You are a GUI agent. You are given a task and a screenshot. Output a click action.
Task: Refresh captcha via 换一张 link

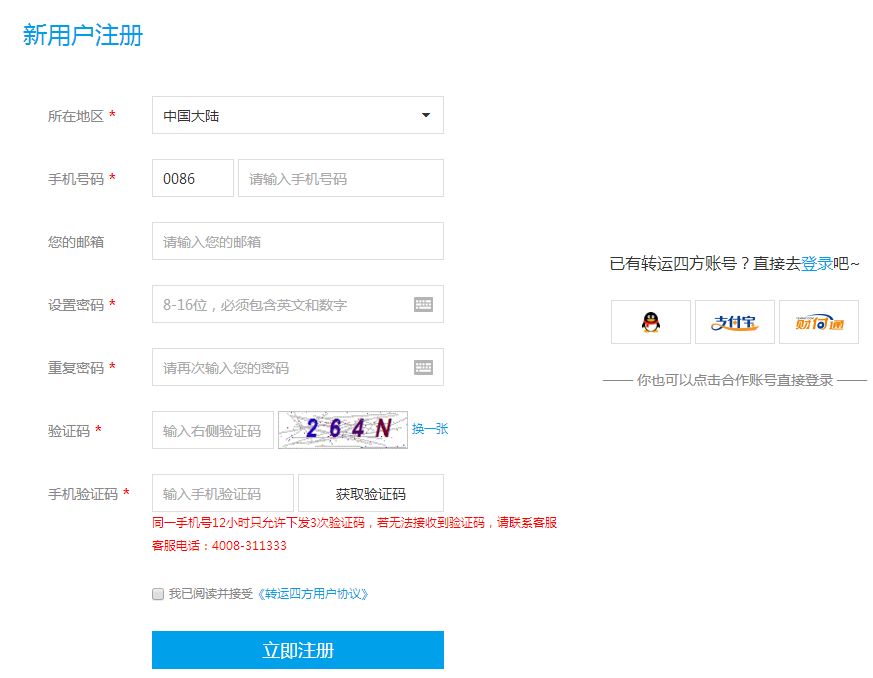(x=430, y=429)
